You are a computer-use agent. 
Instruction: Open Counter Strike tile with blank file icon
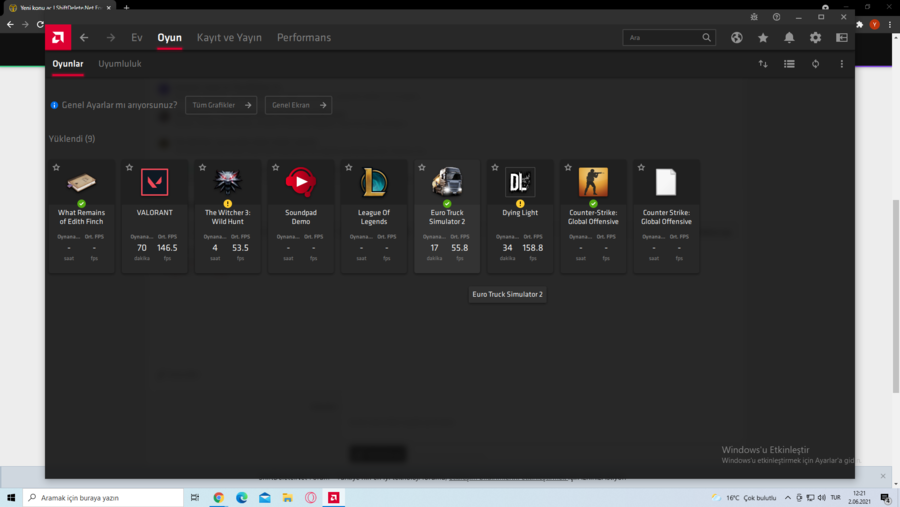point(666,216)
